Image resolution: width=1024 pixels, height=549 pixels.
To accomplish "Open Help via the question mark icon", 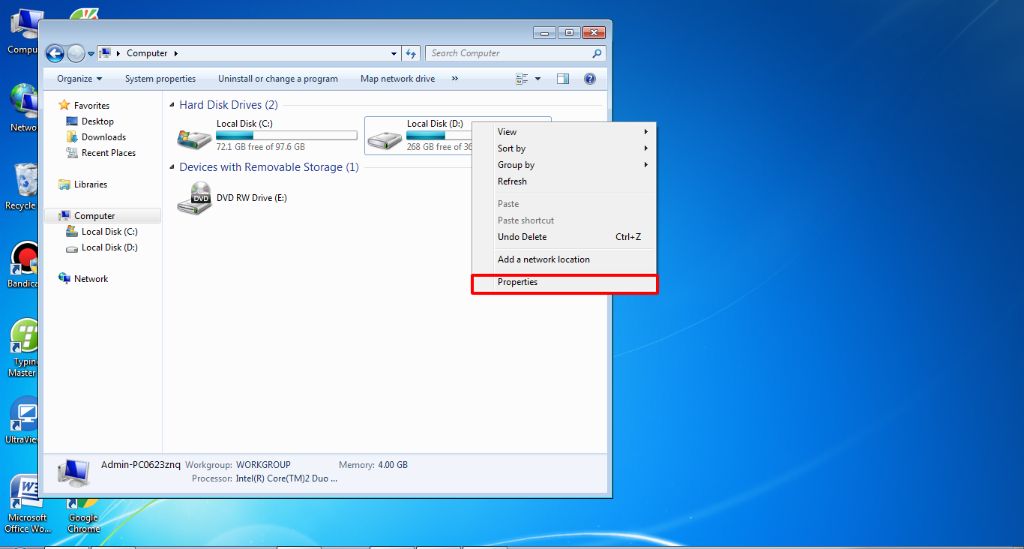I will (590, 79).
